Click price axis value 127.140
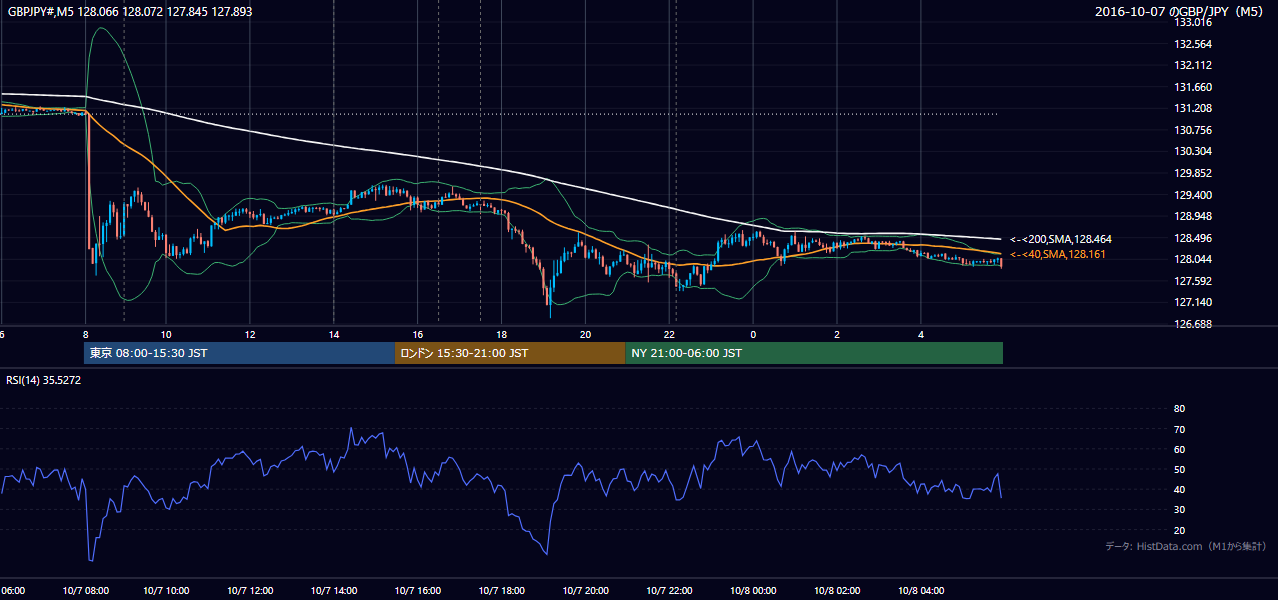1278x600 pixels. [1193, 302]
